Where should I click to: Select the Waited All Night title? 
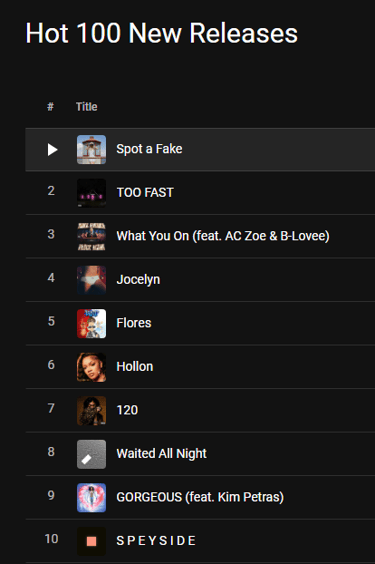(161, 454)
